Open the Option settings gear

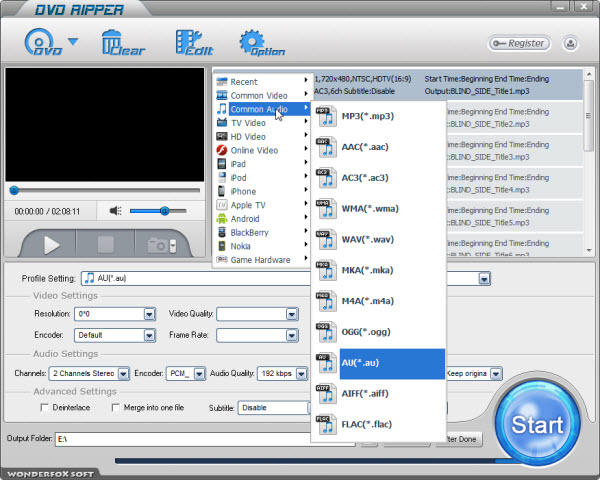(x=262, y=43)
